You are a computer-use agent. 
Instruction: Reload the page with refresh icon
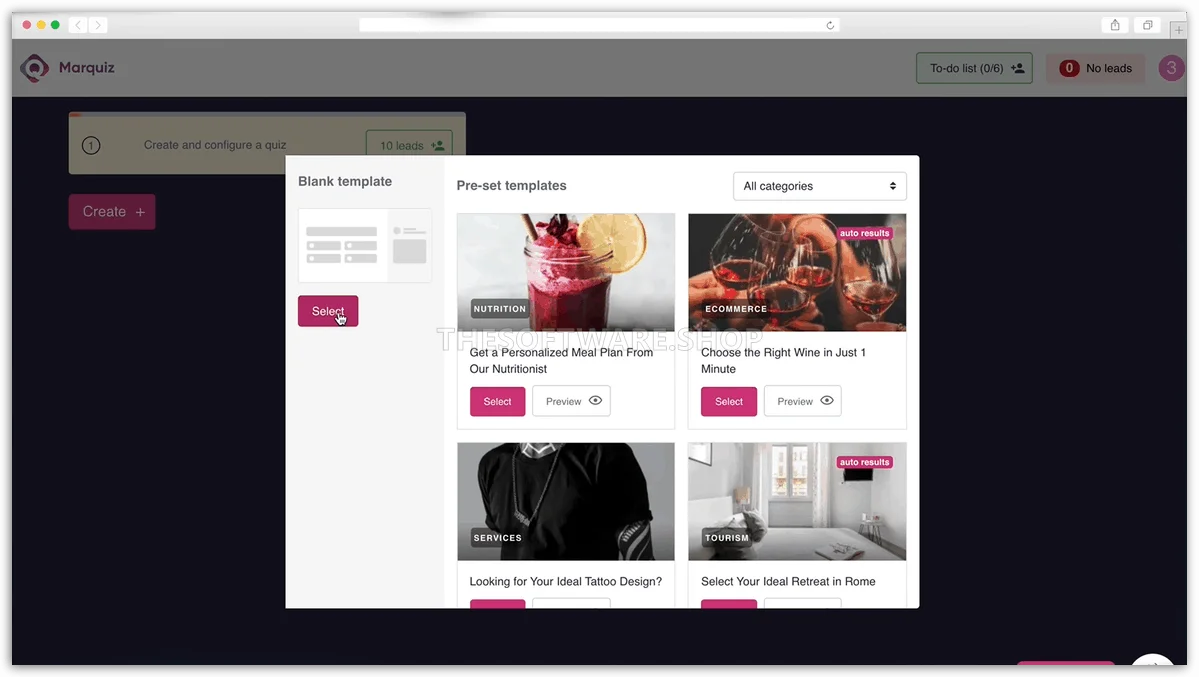tap(830, 25)
